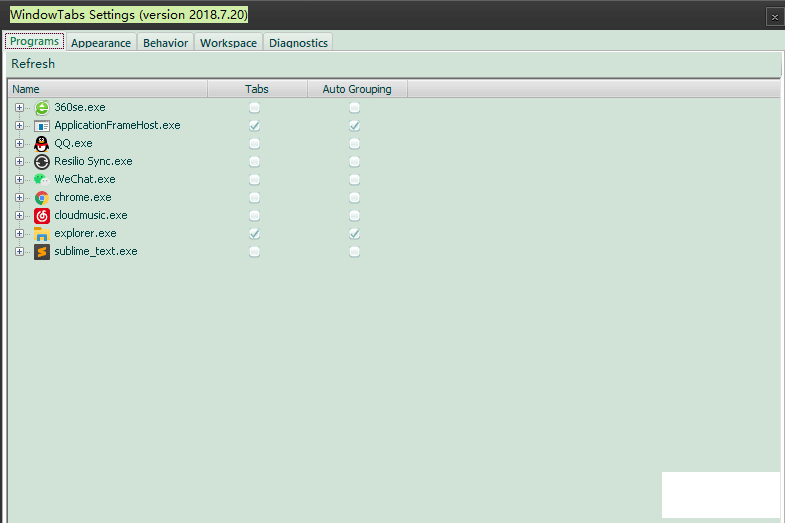Expand the chrome.exe tree node

point(20,198)
